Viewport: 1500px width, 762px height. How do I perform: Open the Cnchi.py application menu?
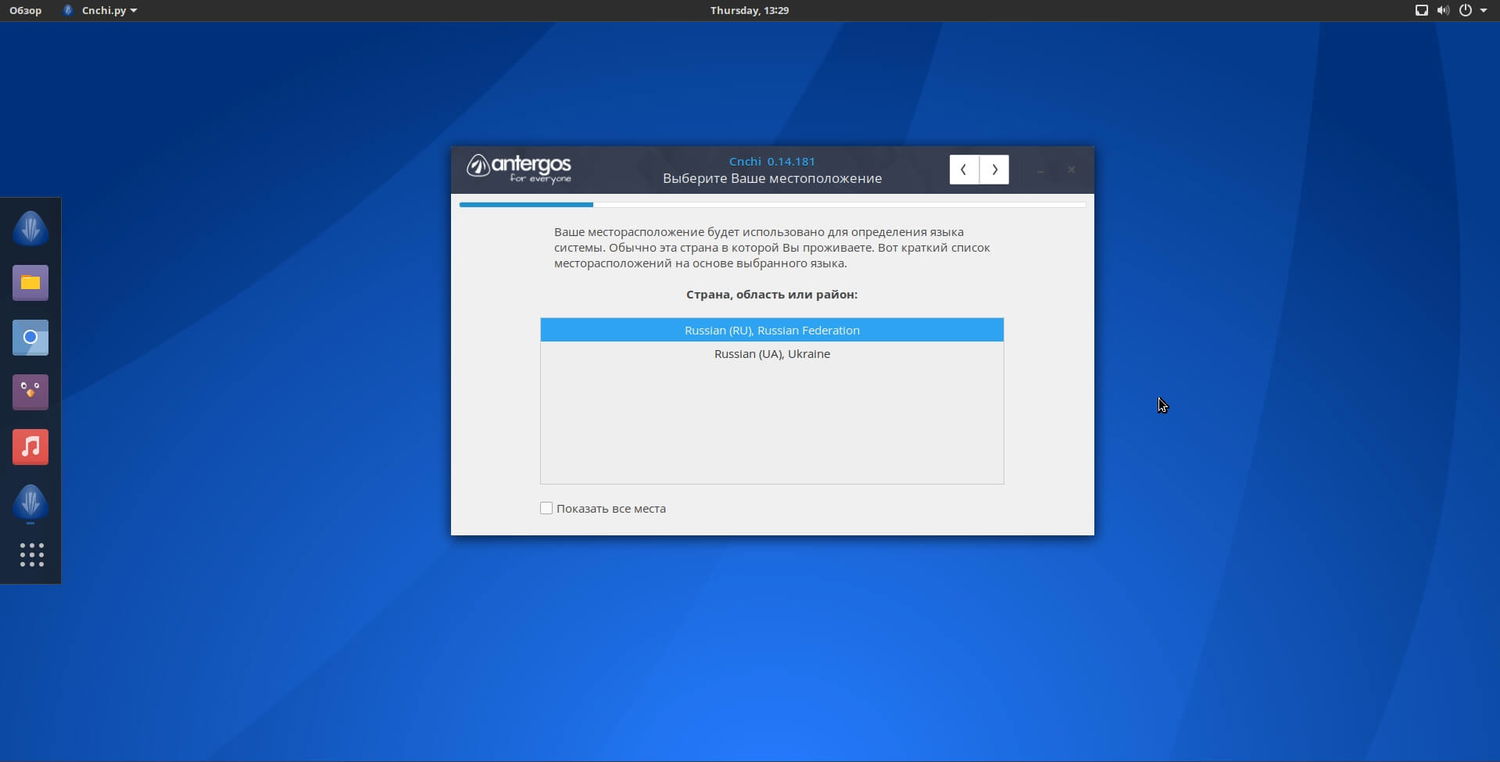click(99, 10)
